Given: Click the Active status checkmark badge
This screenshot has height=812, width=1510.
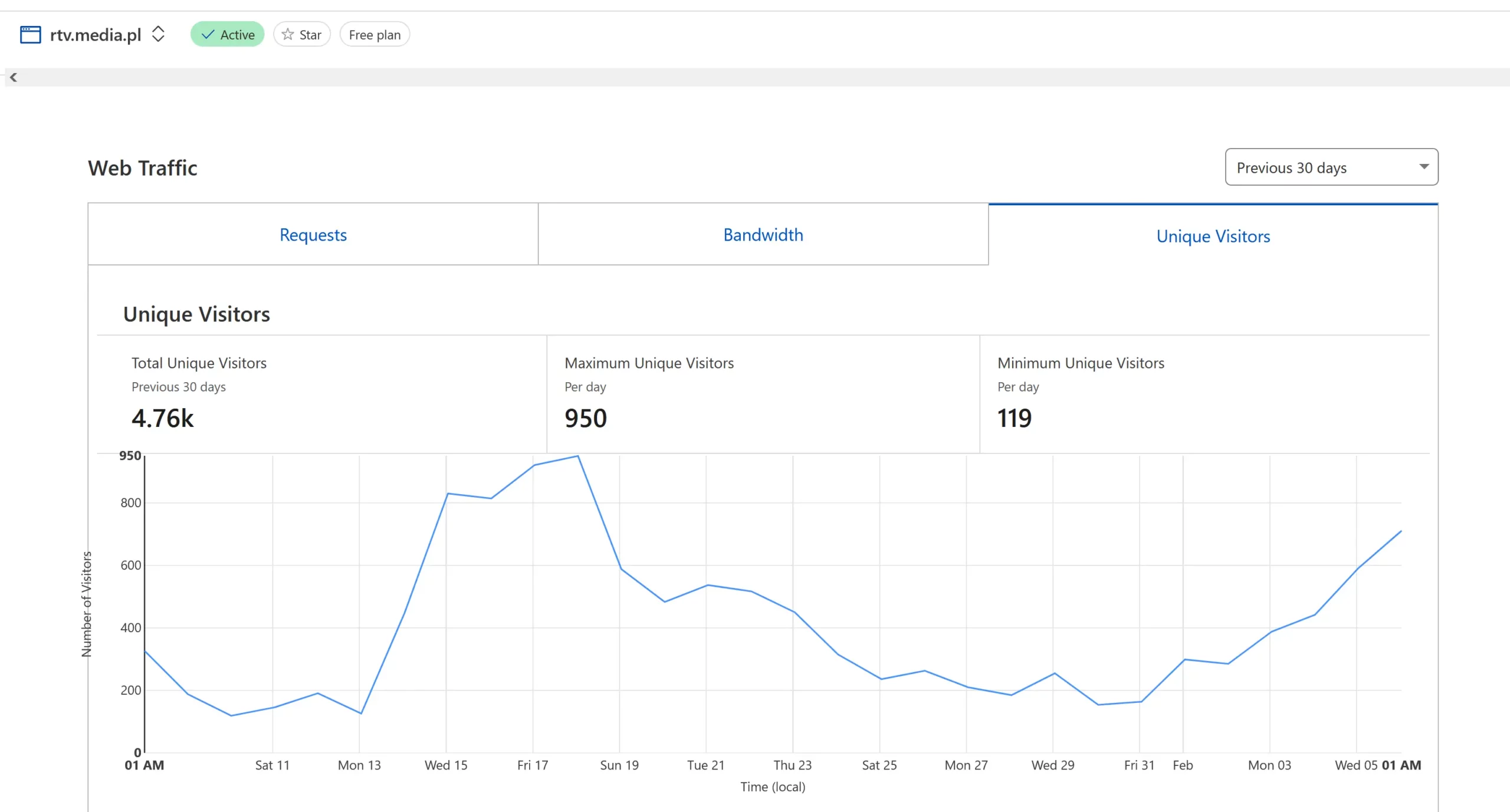Looking at the screenshot, I should coord(227,35).
